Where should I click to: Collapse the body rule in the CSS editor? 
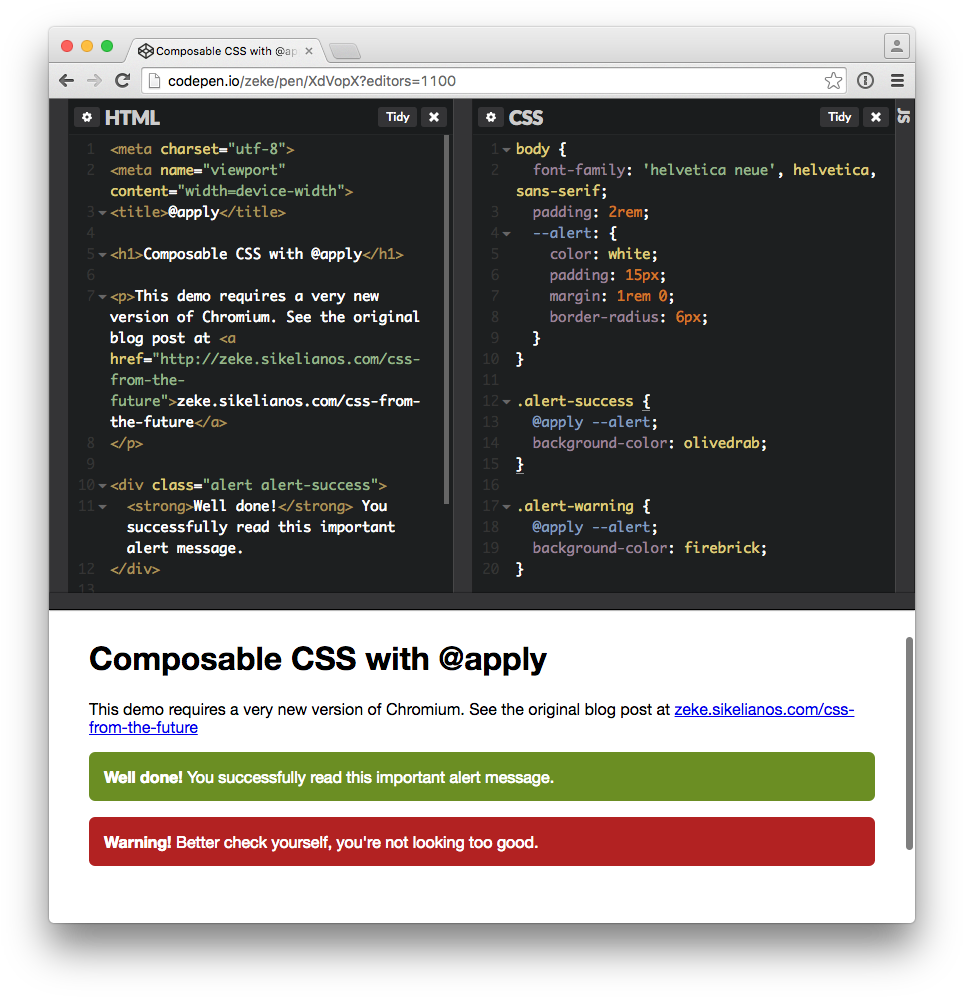click(505, 148)
